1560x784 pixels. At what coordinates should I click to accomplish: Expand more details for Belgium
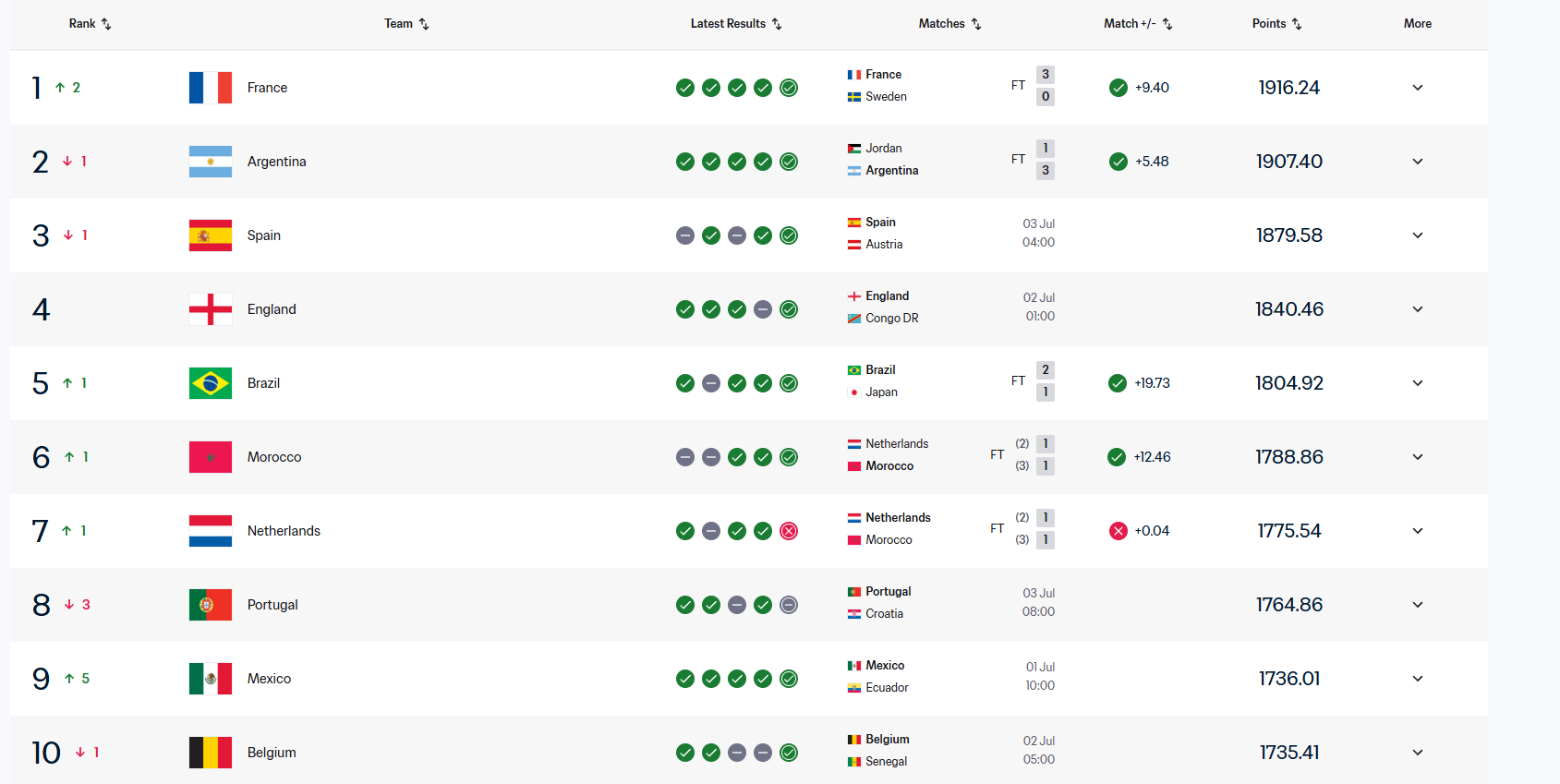click(1418, 753)
